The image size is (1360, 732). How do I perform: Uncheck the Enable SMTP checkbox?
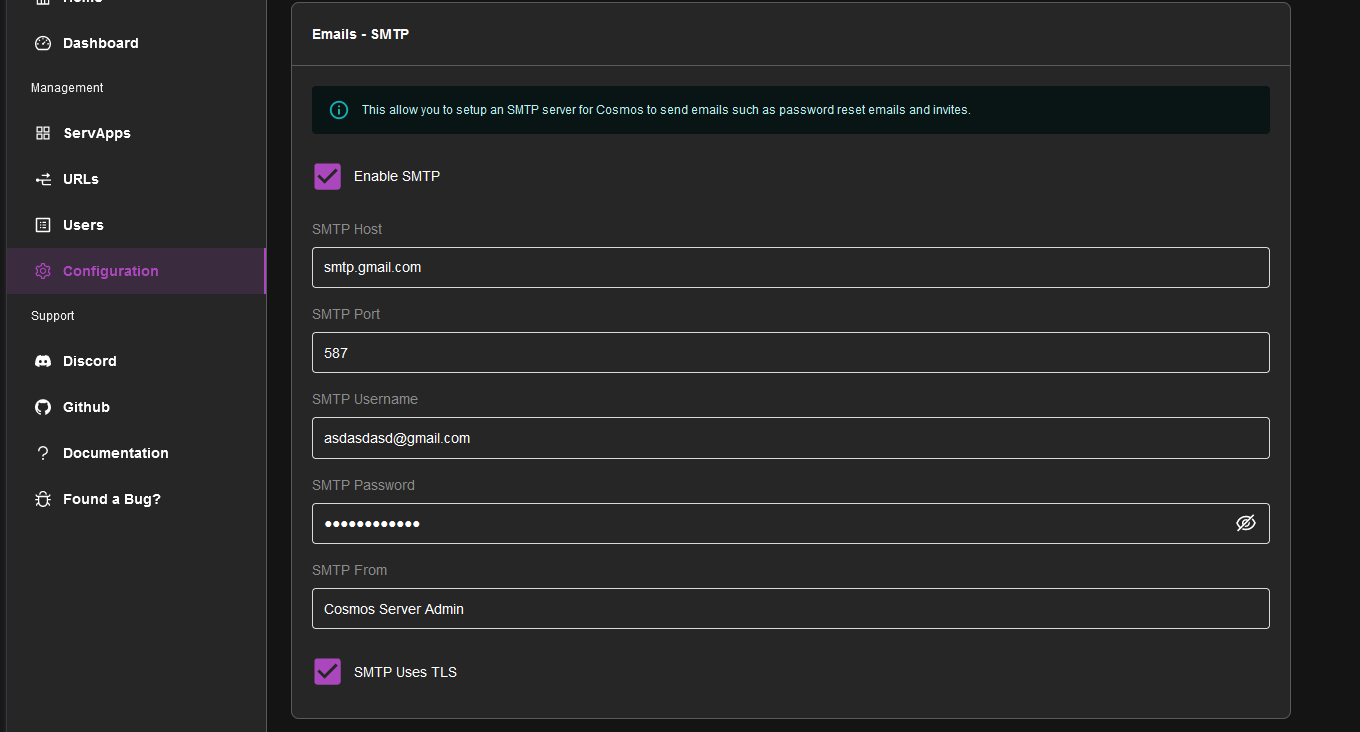pyautogui.click(x=328, y=176)
